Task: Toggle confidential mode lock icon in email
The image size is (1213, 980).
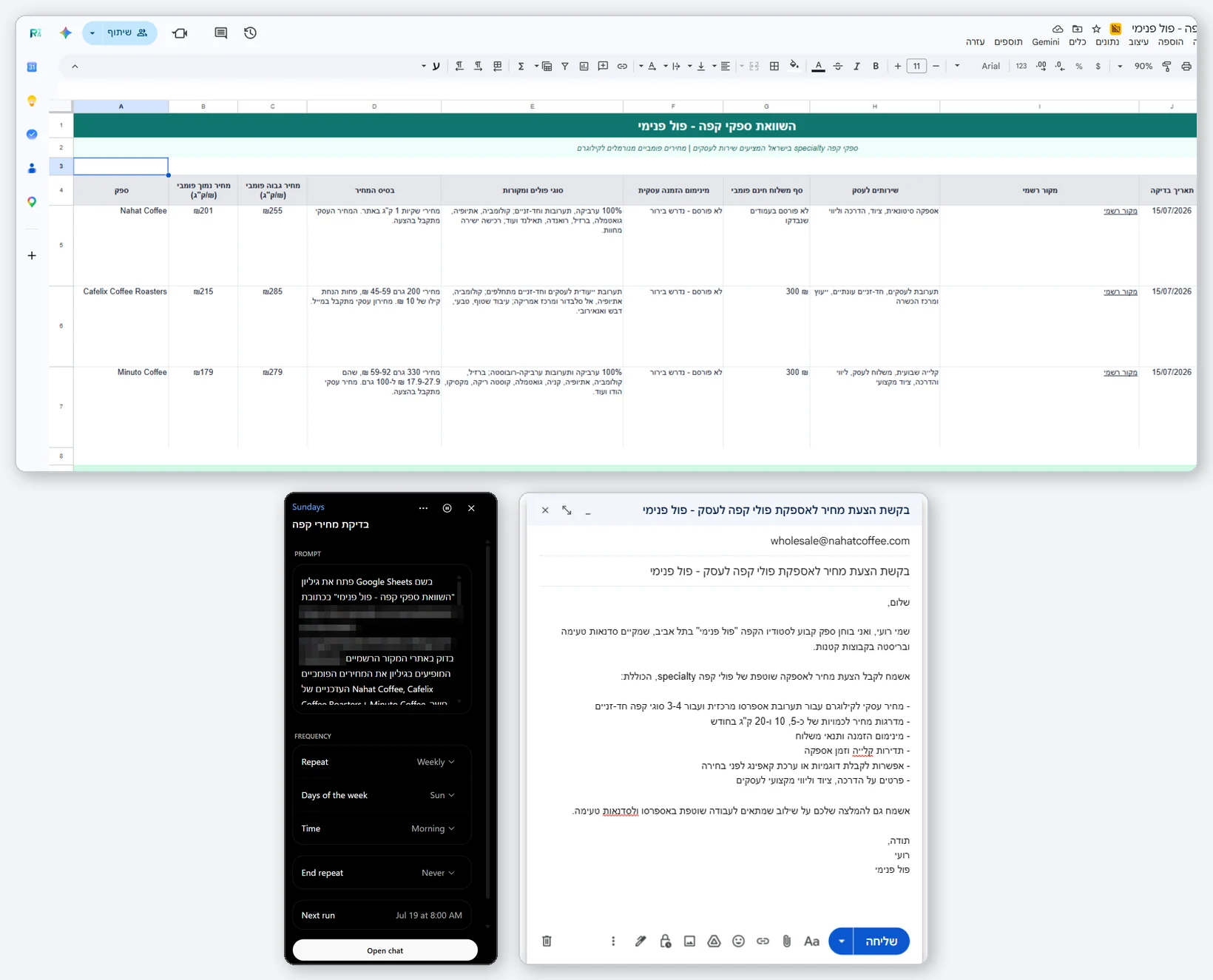Action: [x=665, y=941]
